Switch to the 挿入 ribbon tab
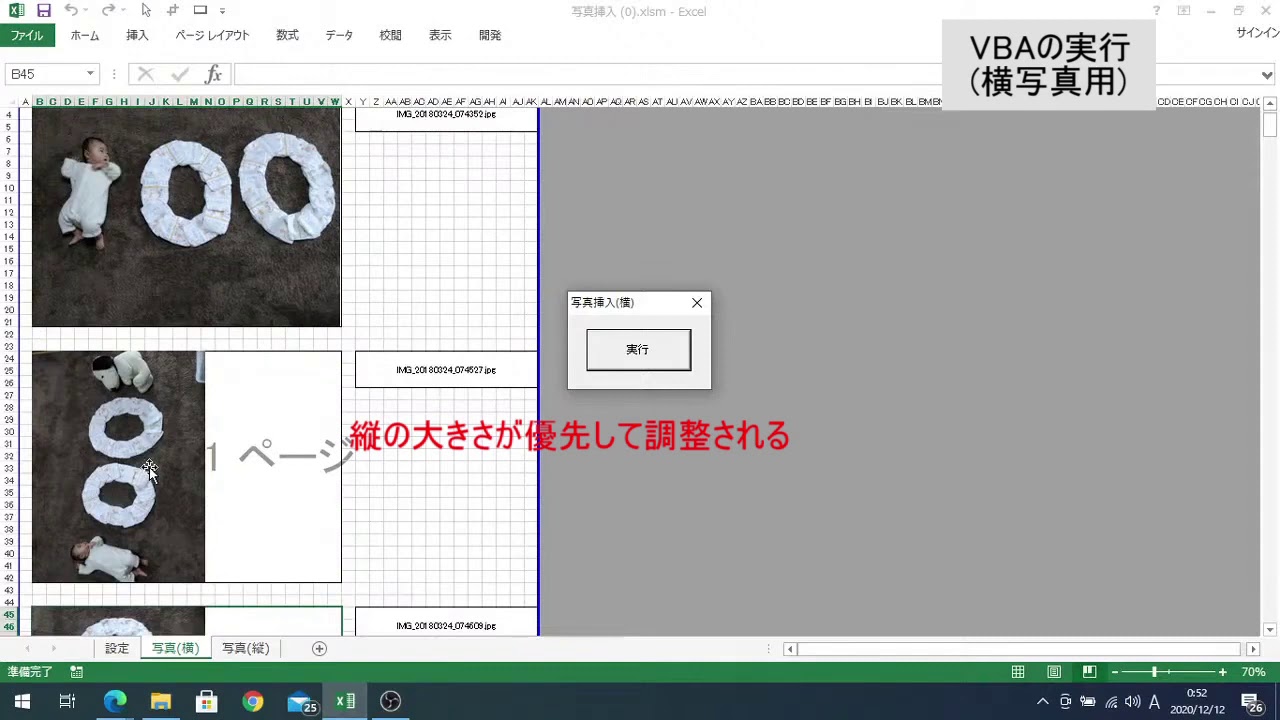 [x=137, y=35]
